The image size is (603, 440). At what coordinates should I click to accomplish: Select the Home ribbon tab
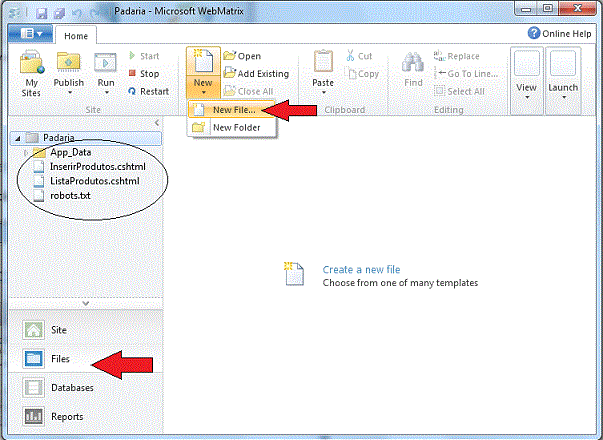76,36
